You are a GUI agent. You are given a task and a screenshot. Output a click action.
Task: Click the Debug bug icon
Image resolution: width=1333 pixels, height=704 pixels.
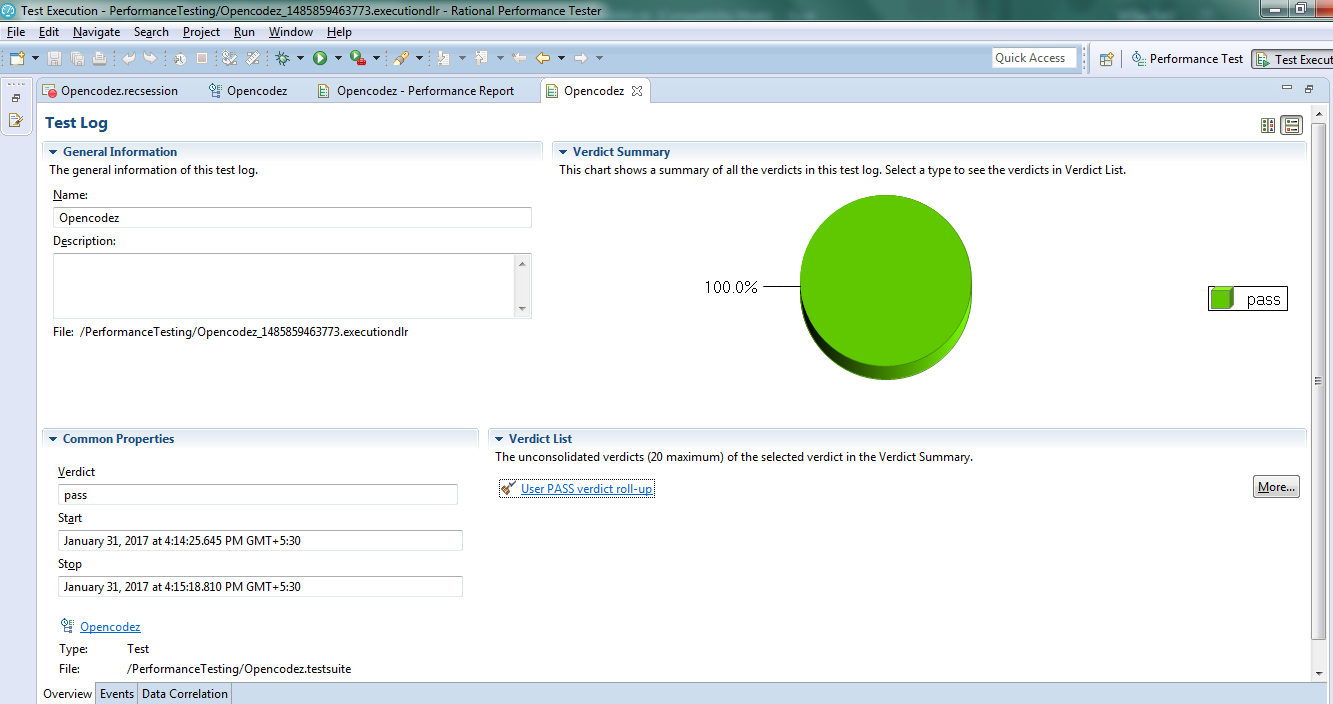283,59
